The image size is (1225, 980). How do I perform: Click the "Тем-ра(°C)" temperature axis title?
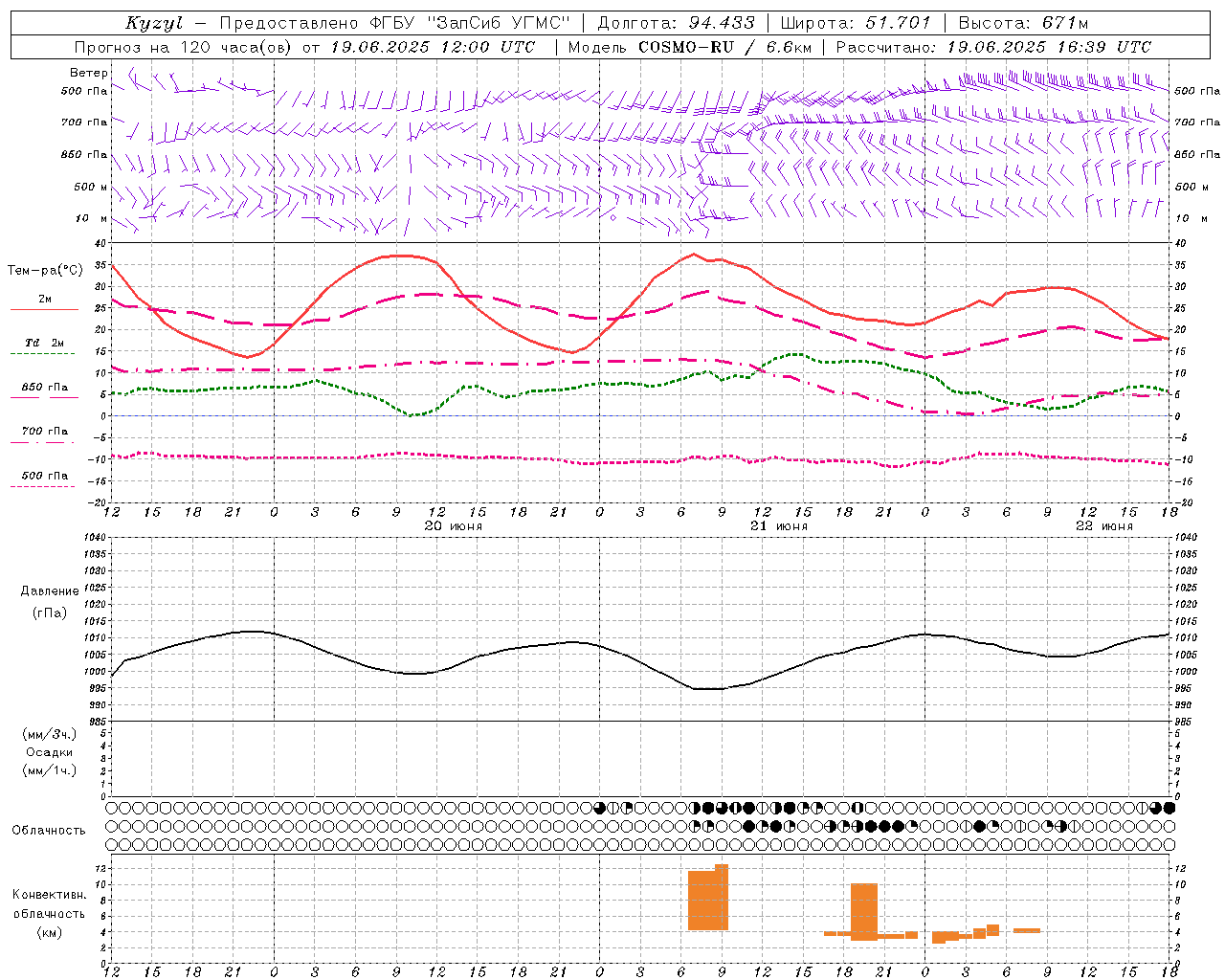click(45, 271)
